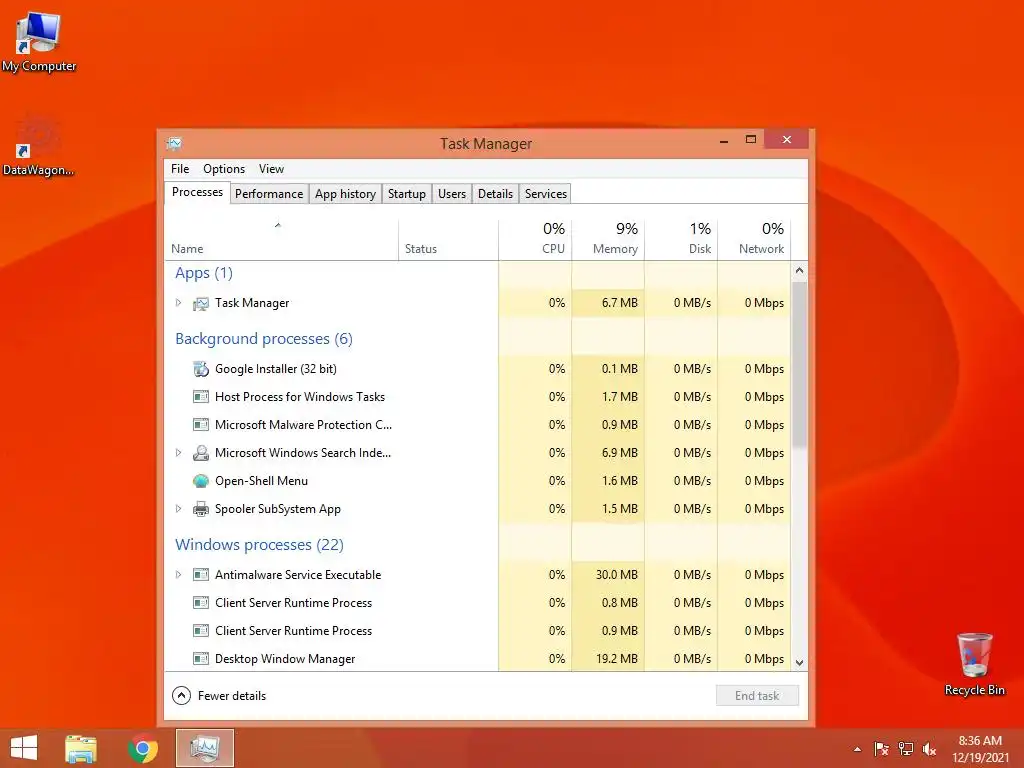The height and width of the screenshot is (768, 1024).
Task: Expand Antimalware Service Executable row
Action: 178,575
